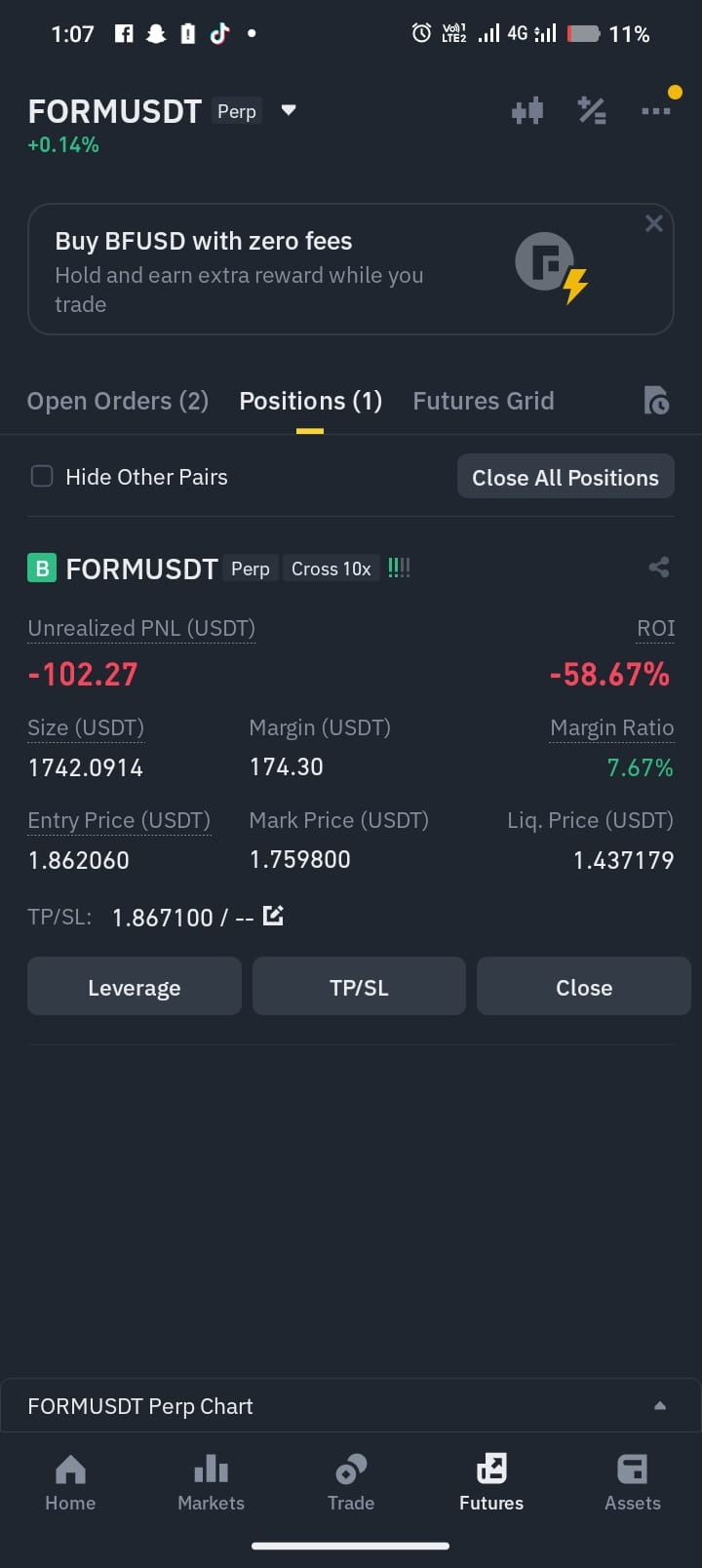Edit TP/SL value with pencil icon

[x=273, y=916]
